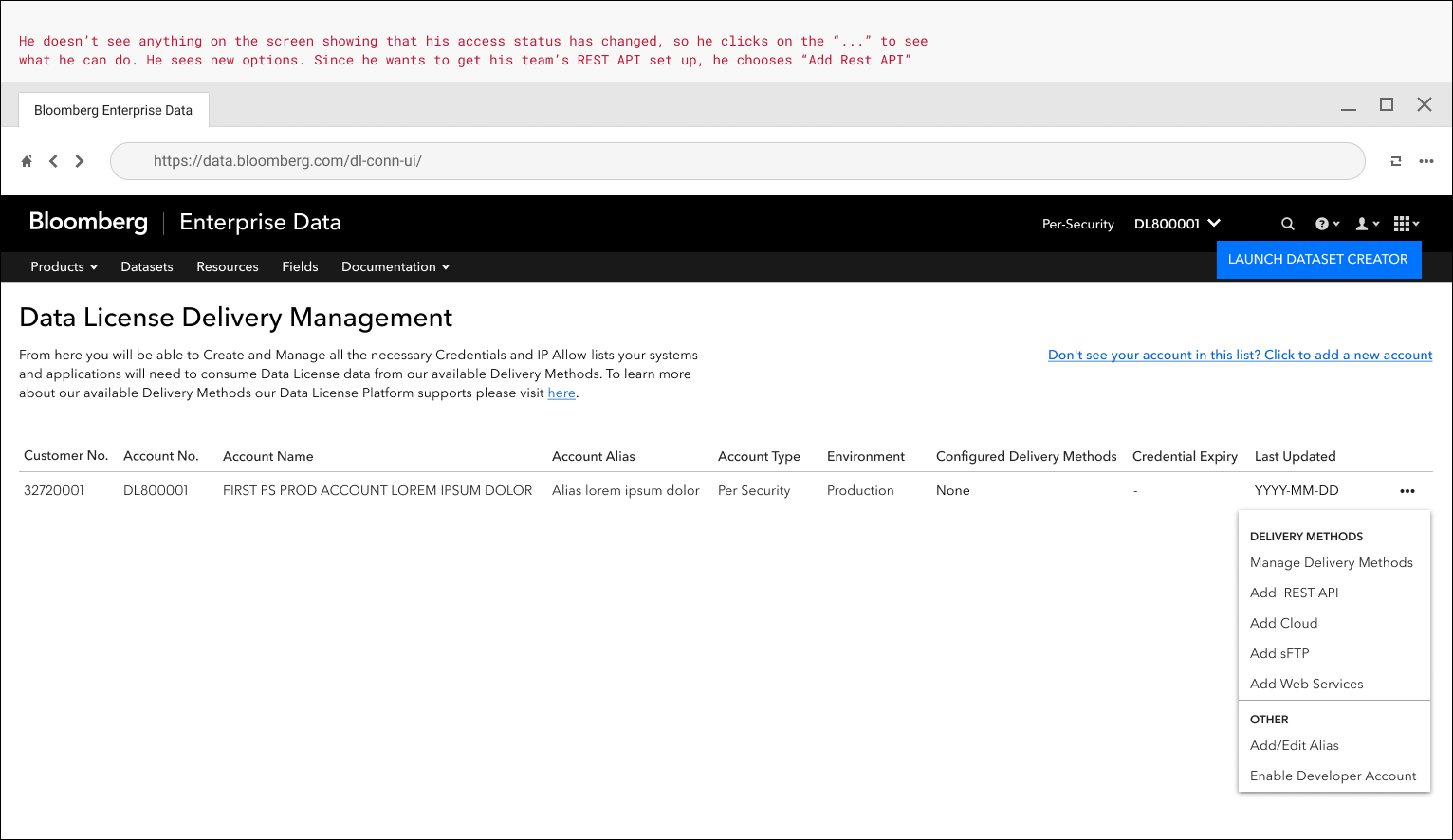
Task: Expand the Products menu
Action: click(x=64, y=267)
